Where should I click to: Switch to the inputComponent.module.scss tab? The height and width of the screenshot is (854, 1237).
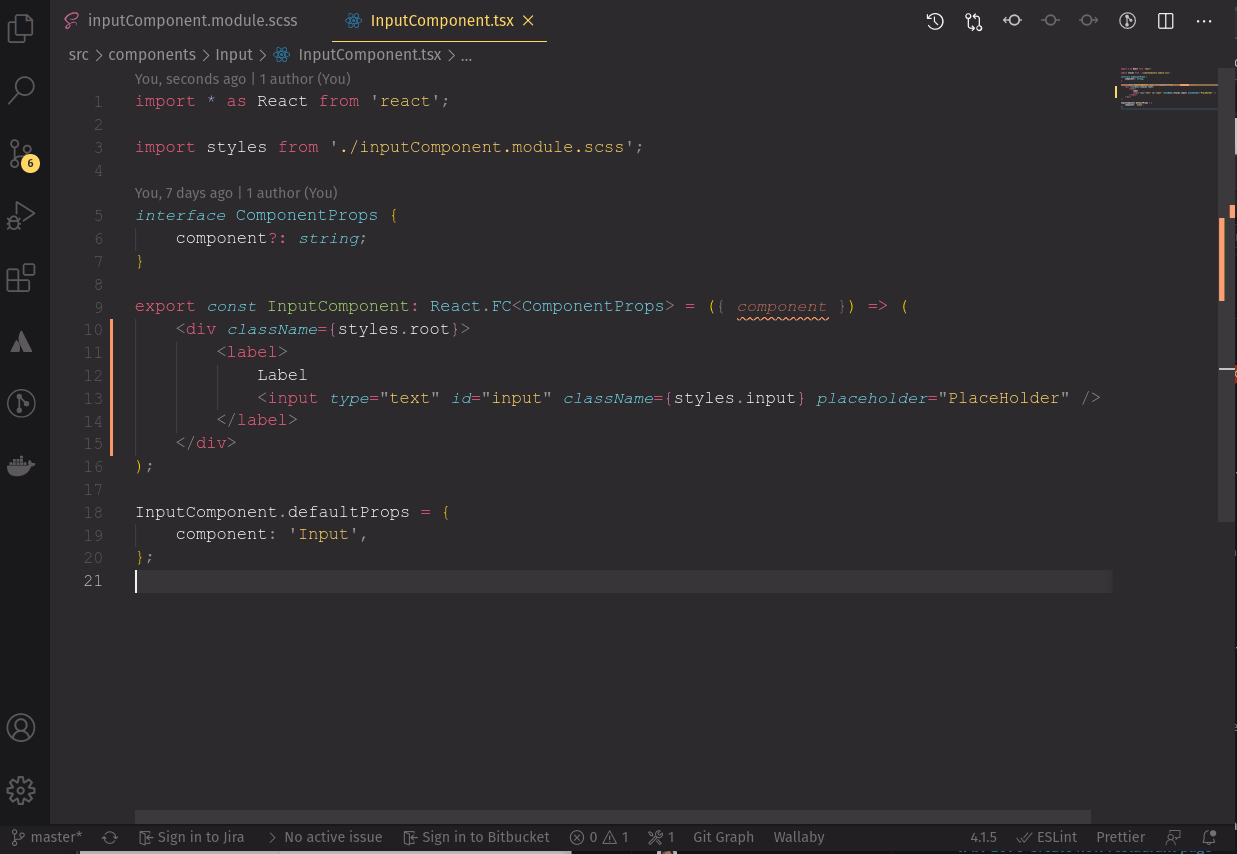[x=193, y=20]
